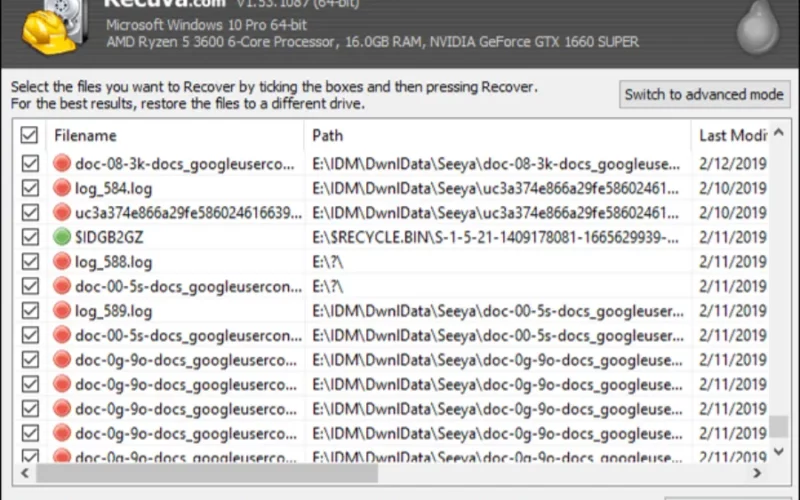Click the 2/11/2019 date of $IDGB2GZ

733,237
